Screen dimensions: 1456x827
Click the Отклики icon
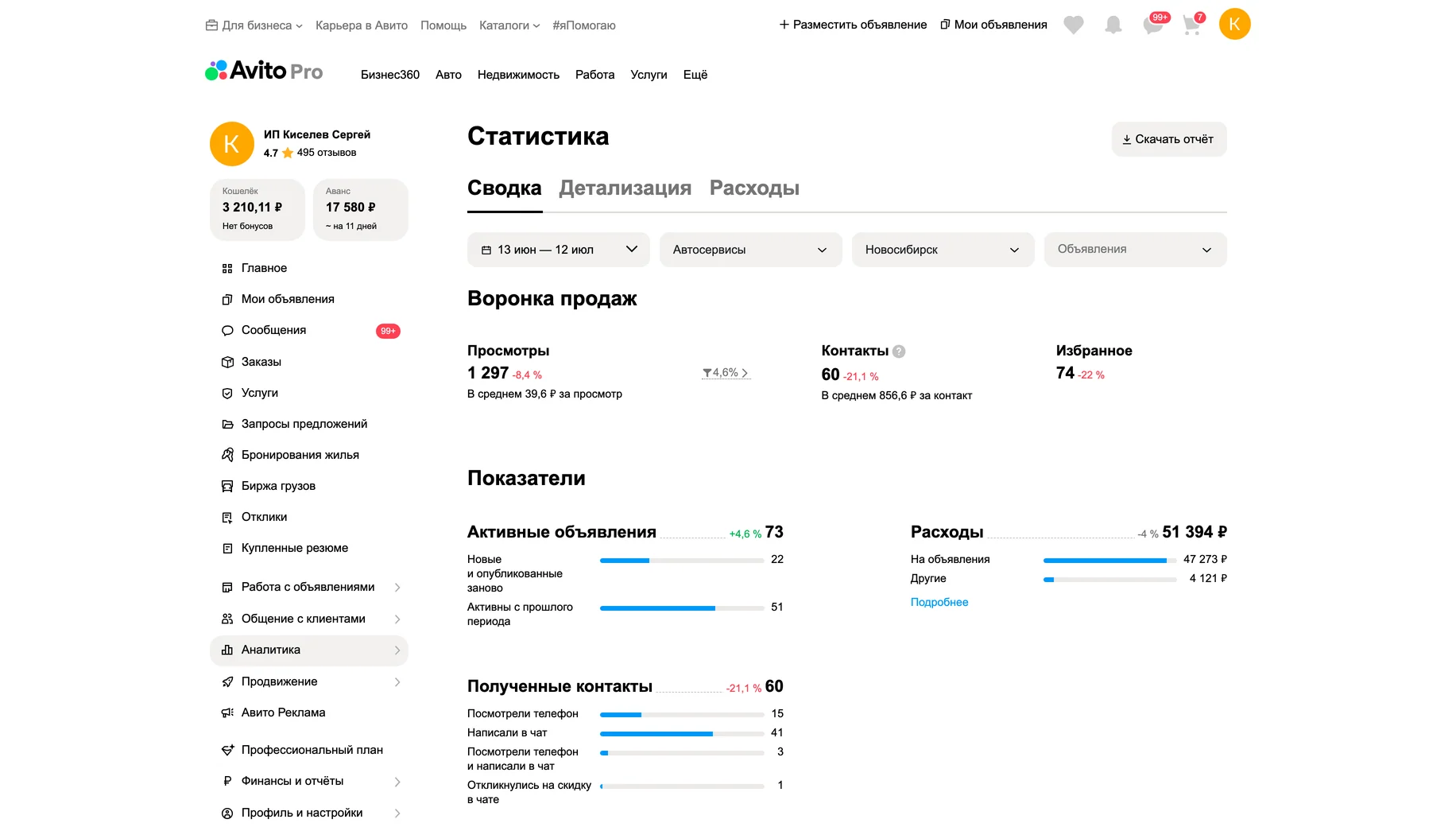pyautogui.click(x=227, y=518)
